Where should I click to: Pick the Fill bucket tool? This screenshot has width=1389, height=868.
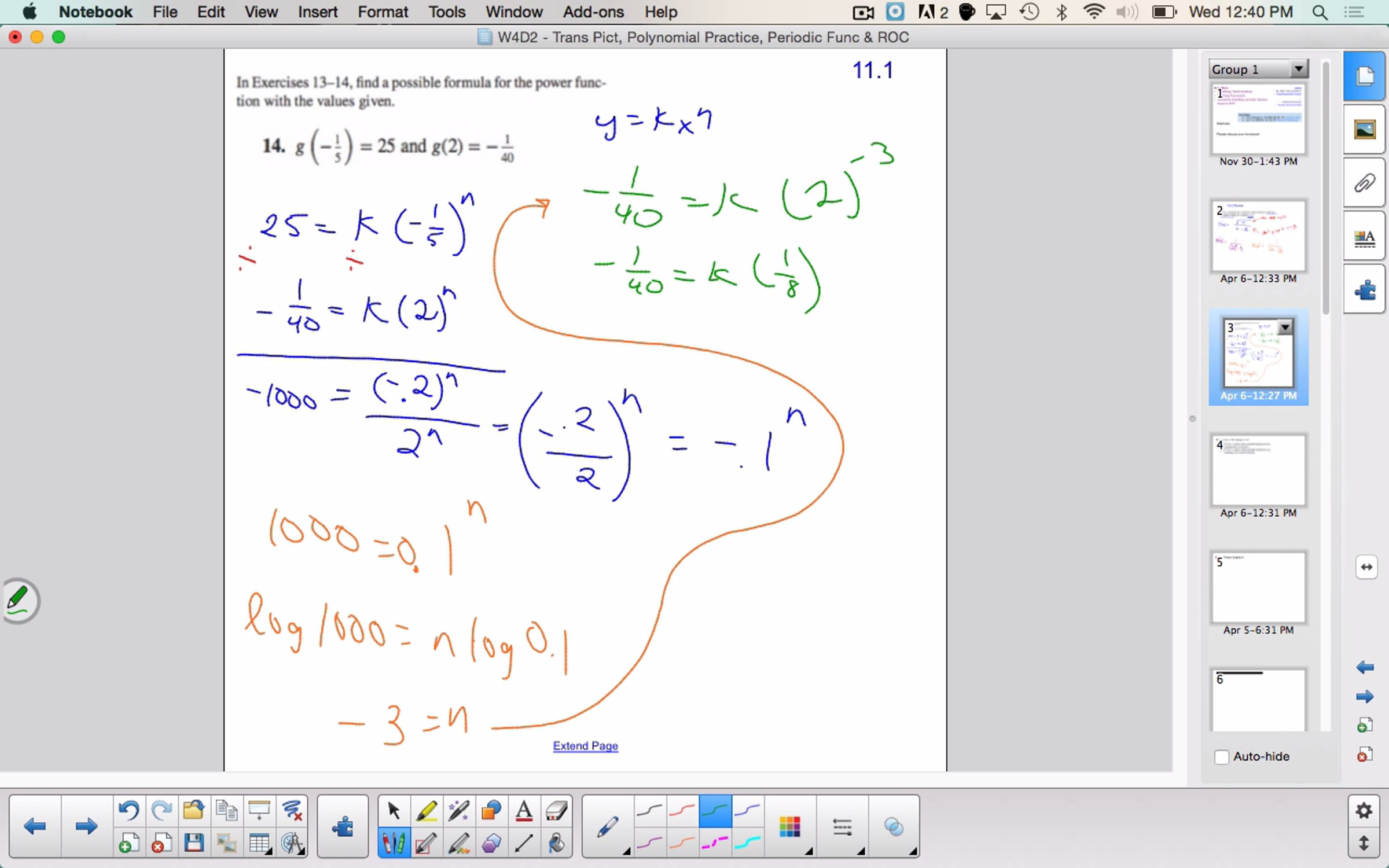[x=556, y=843]
